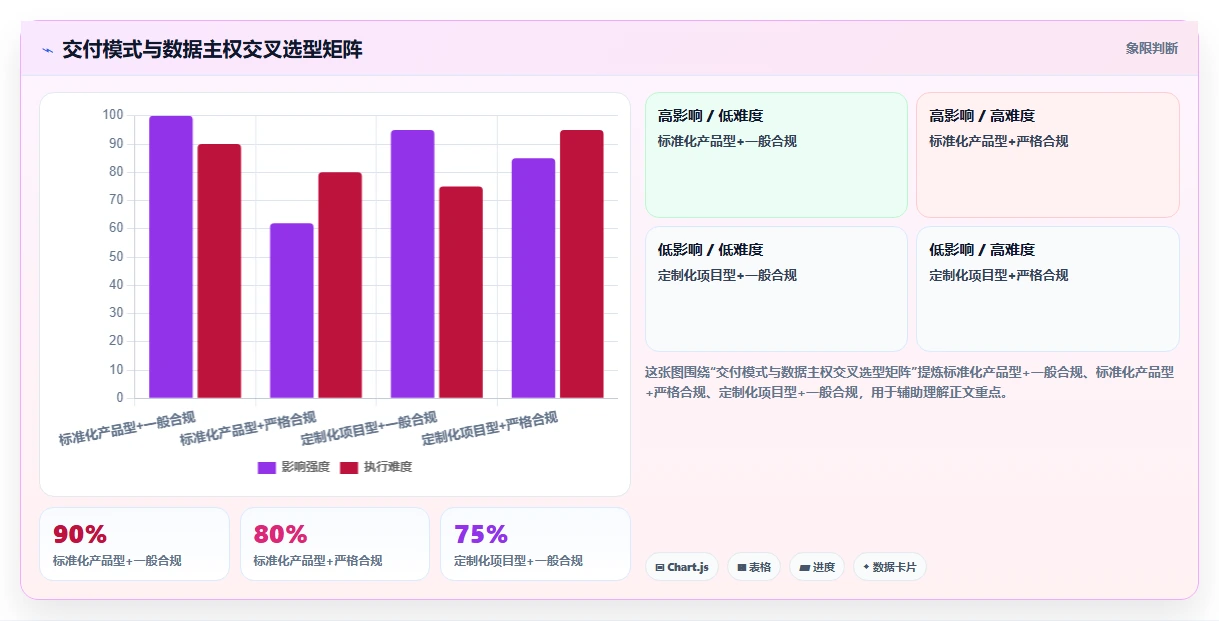
Task: Click the 表格 tag icon
Action: tap(742, 567)
